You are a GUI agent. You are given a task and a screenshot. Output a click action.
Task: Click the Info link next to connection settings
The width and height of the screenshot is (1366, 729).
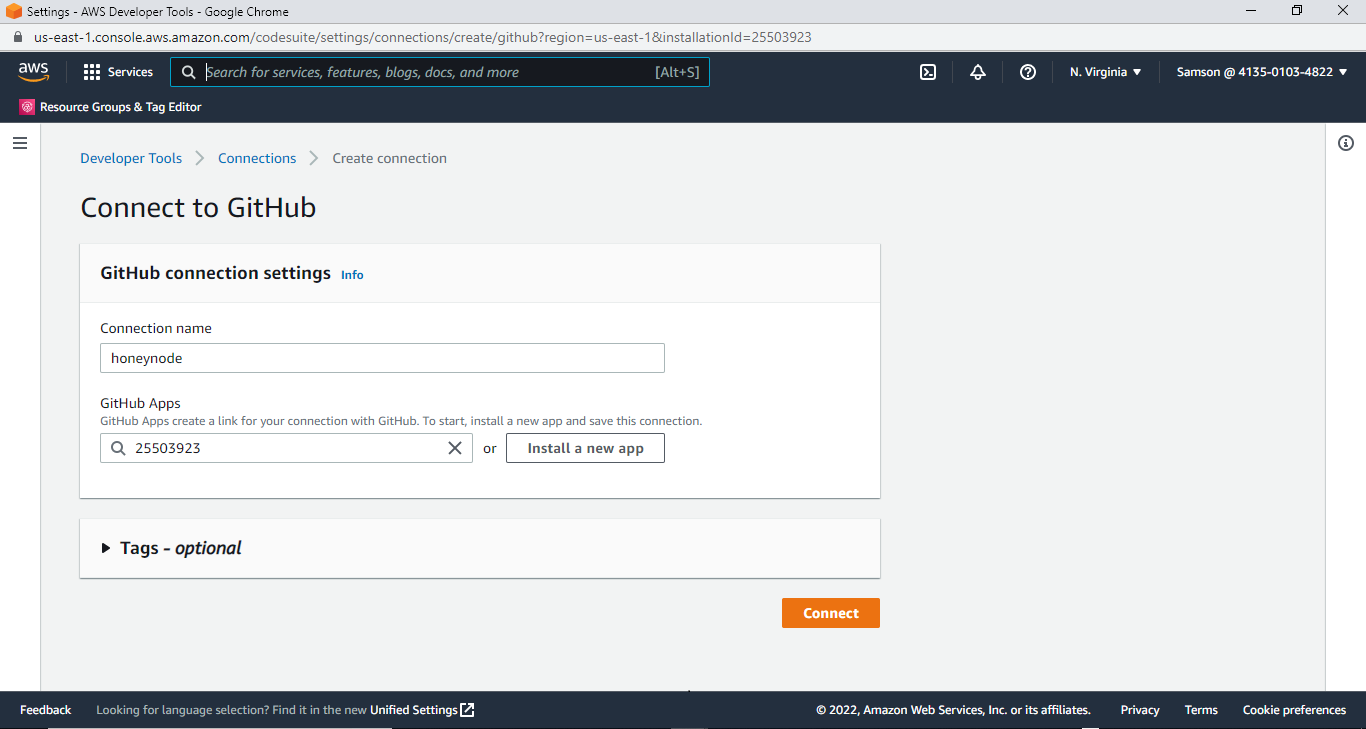351,273
